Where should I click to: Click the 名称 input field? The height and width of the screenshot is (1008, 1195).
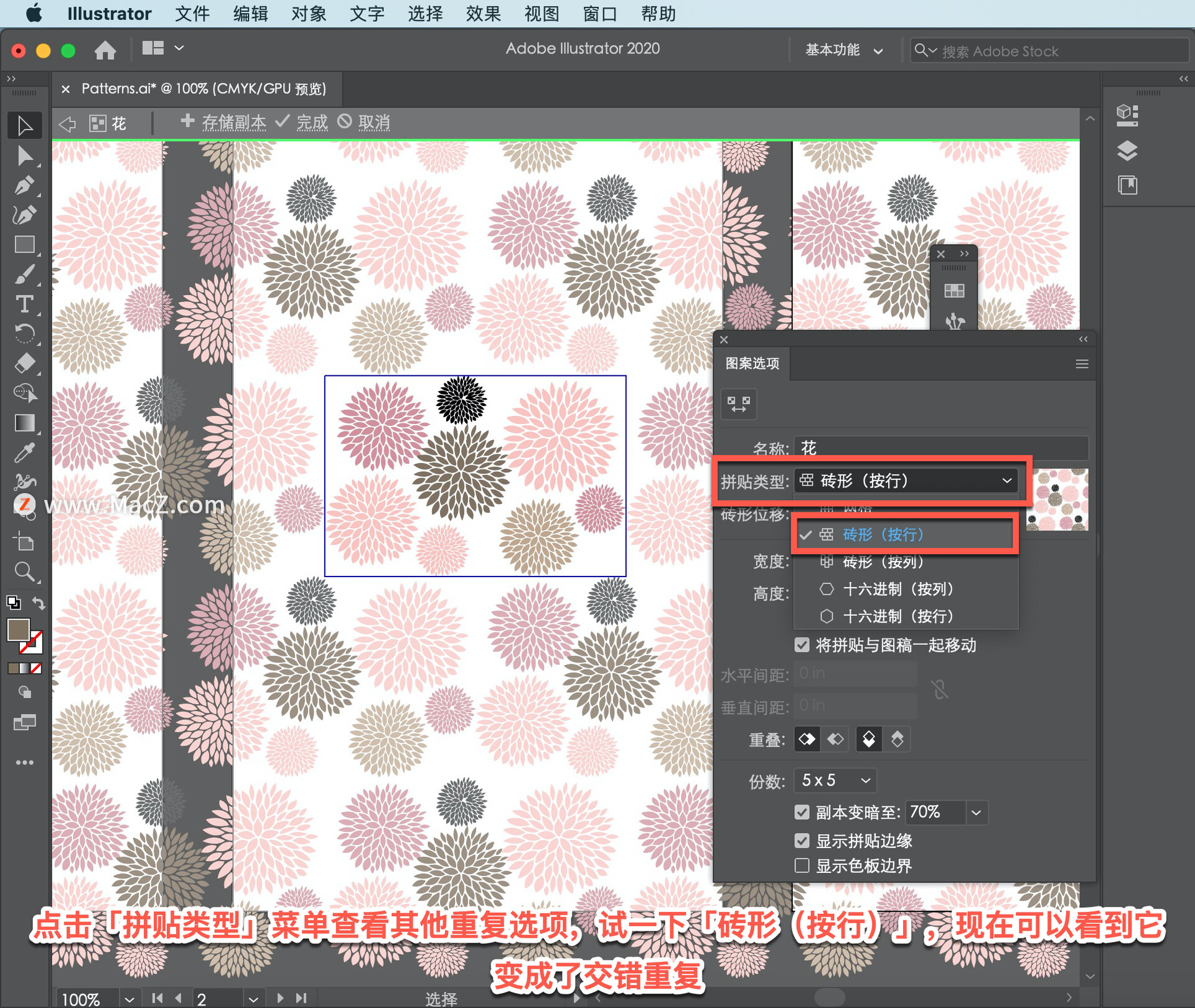[x=941, y=448]
